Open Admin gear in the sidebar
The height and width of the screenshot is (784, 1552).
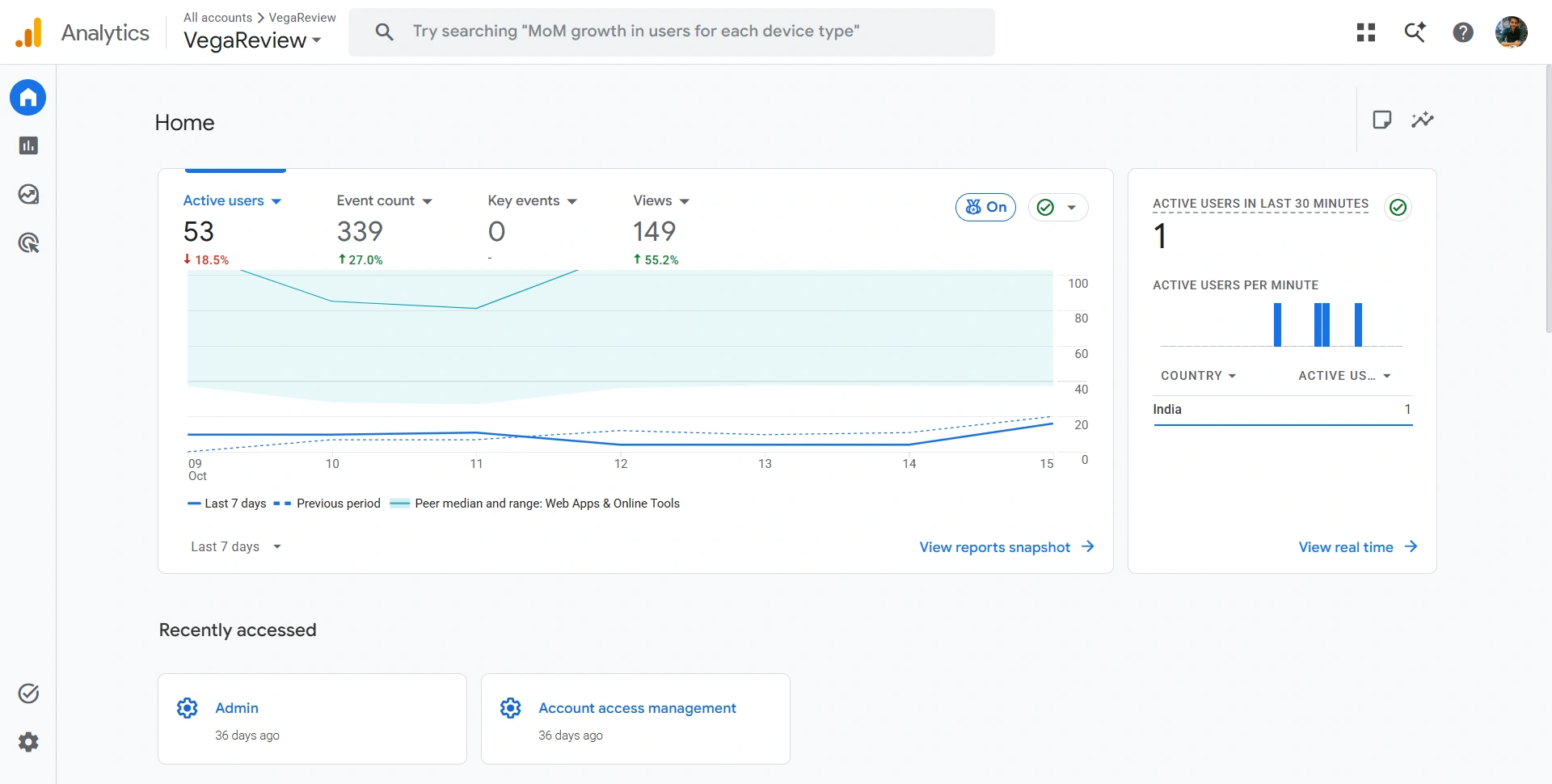pyautogui.click(x=28, y=742)
